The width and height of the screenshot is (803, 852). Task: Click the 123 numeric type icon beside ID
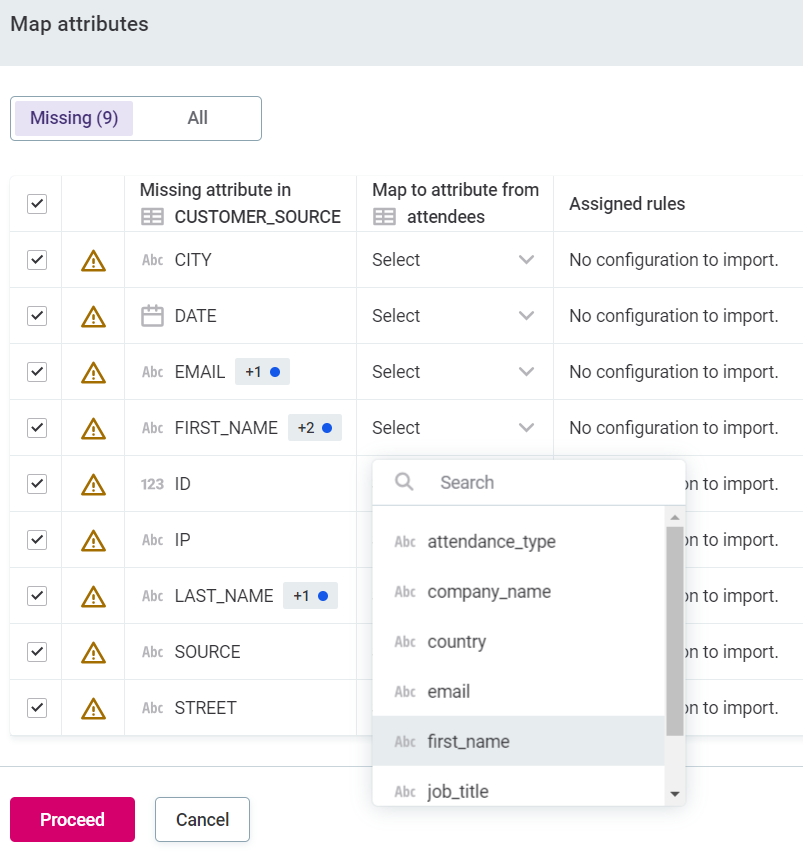tap(152, 484)
